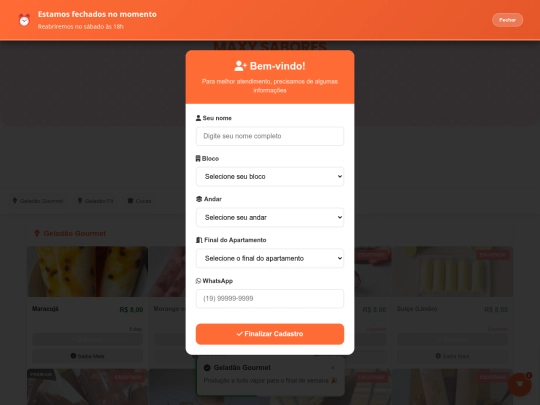This screenshot has height=405, width=540.
Task: Dismiss the banner with the Fechar button
Action: click(507, 20)
